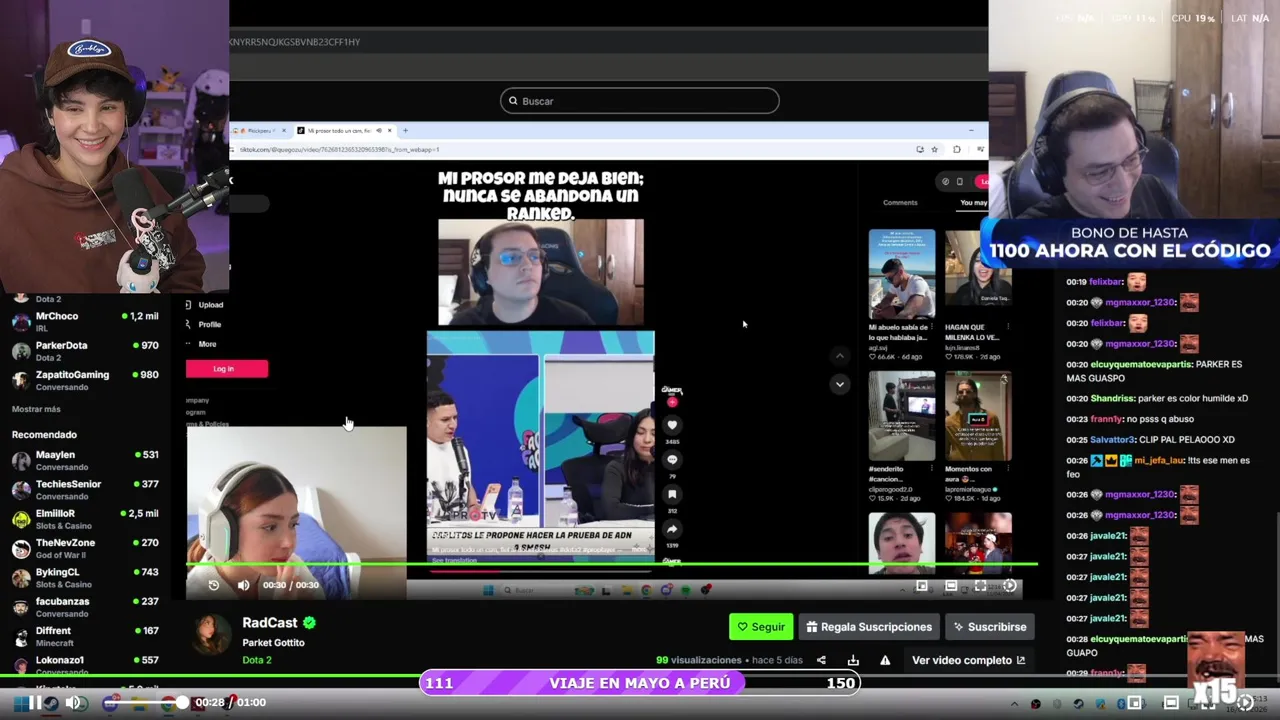1280x720 pixels.
Task: Open RadCast channel avatar
Action: point(211,635)
